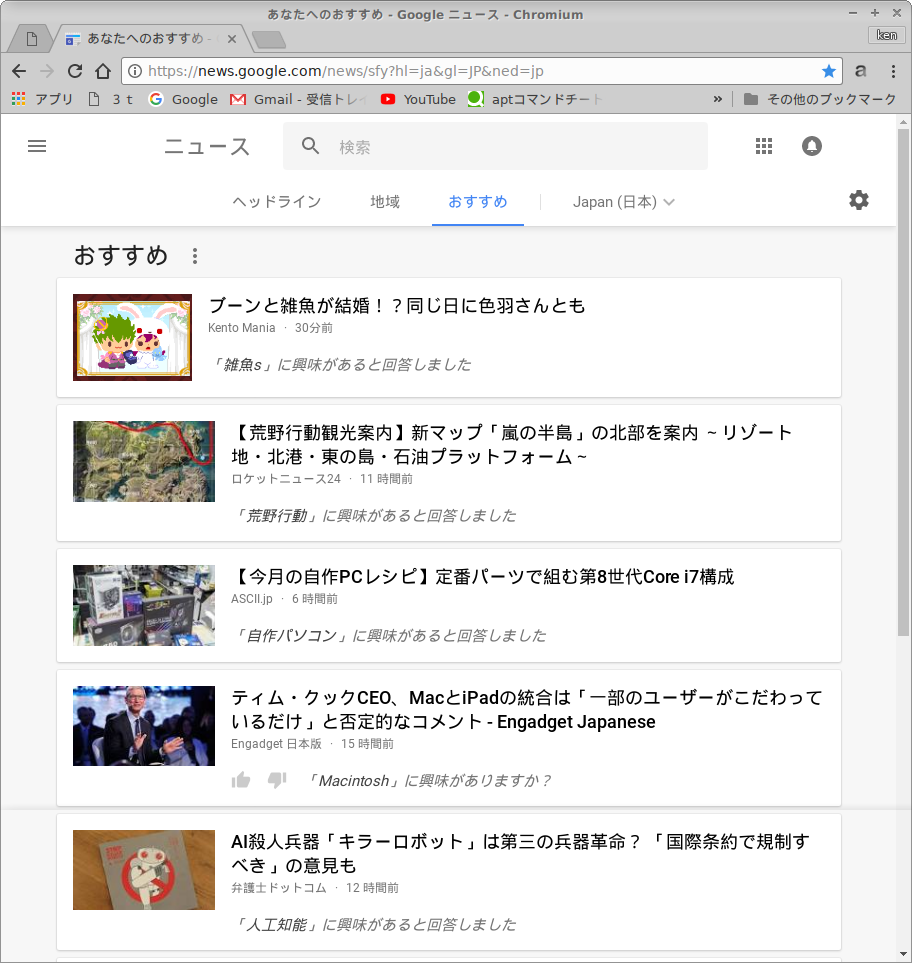Open the Google apps grid
912x963 pixels.
click(x=764, y=146)
